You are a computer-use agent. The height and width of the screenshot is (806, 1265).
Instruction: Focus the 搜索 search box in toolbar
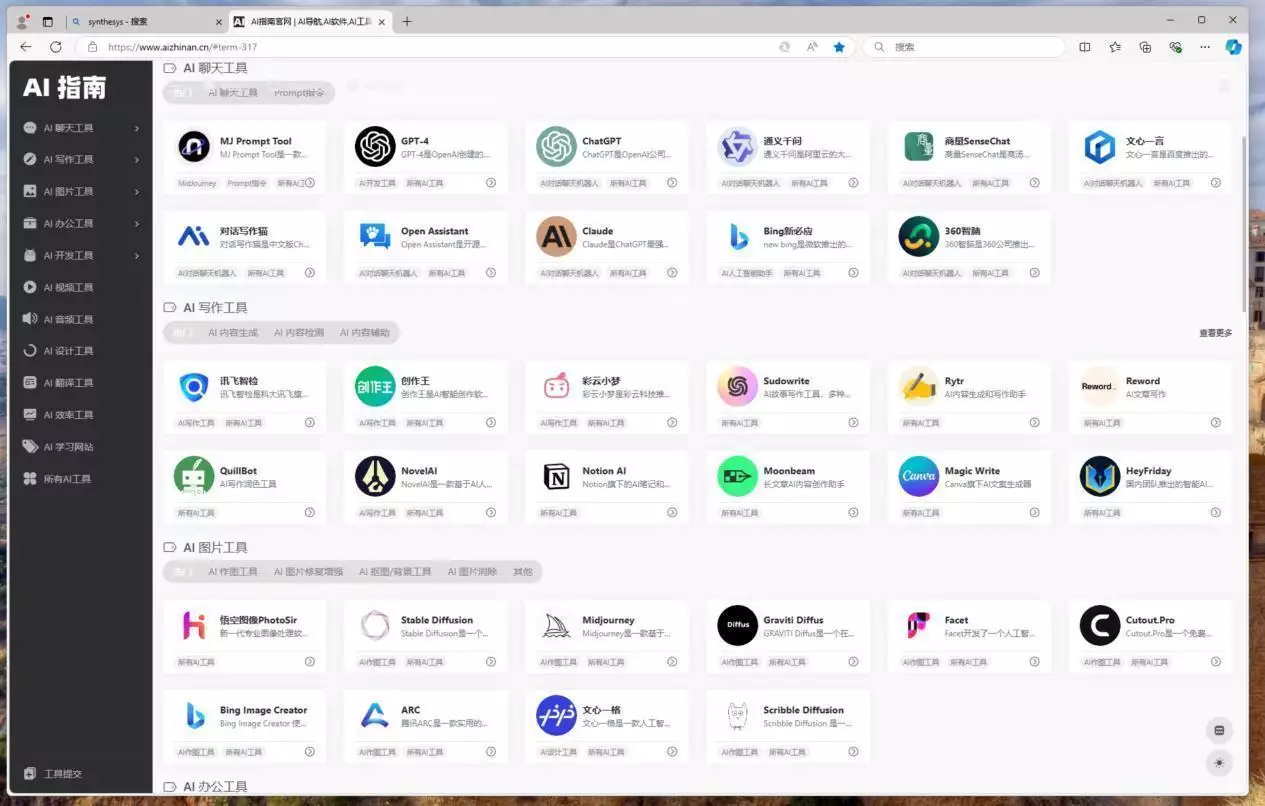coord(964,47)
